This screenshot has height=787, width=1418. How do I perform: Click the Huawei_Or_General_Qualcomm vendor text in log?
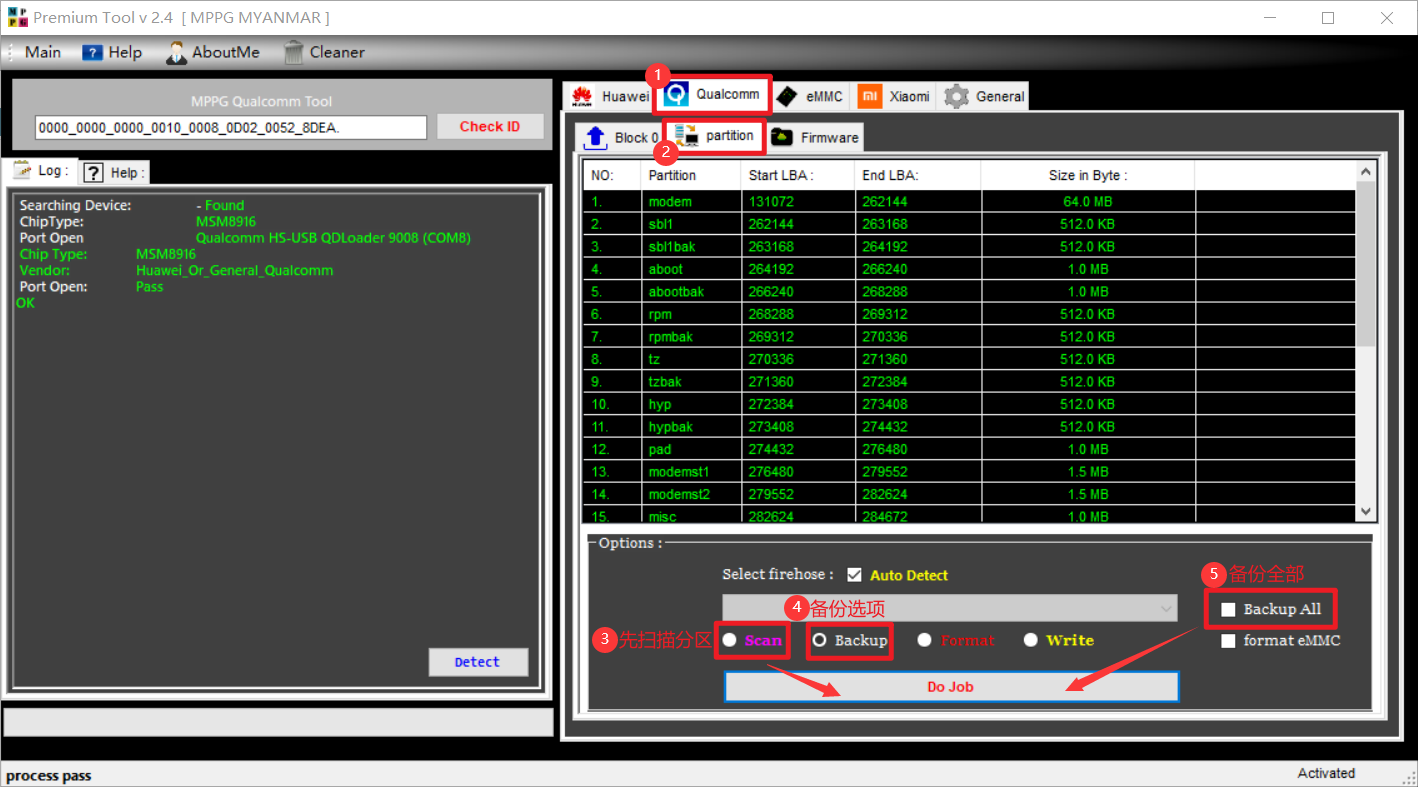coord(234,270)
